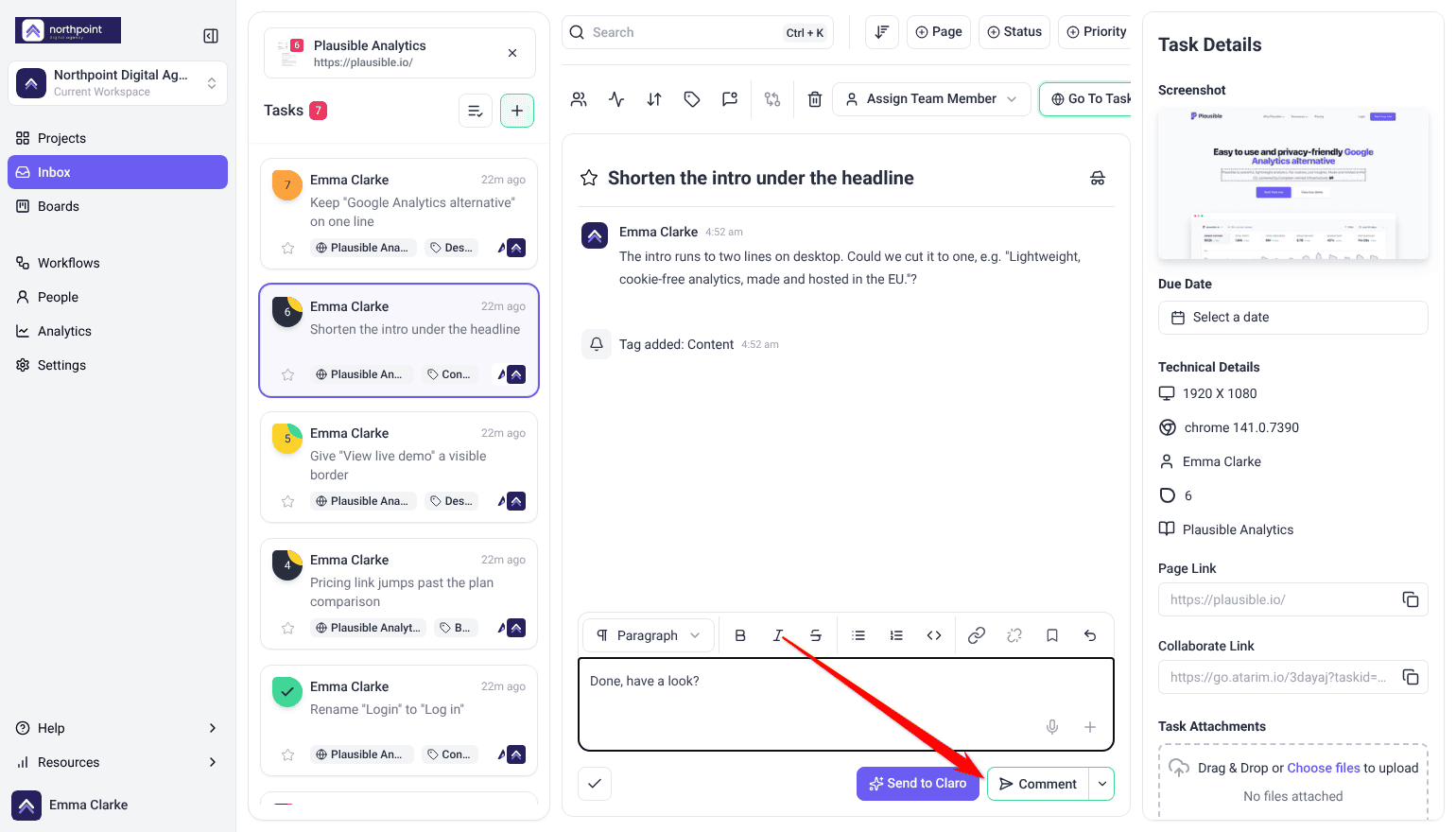Star the 'Shorten the intro' task title

pos(589,178)
